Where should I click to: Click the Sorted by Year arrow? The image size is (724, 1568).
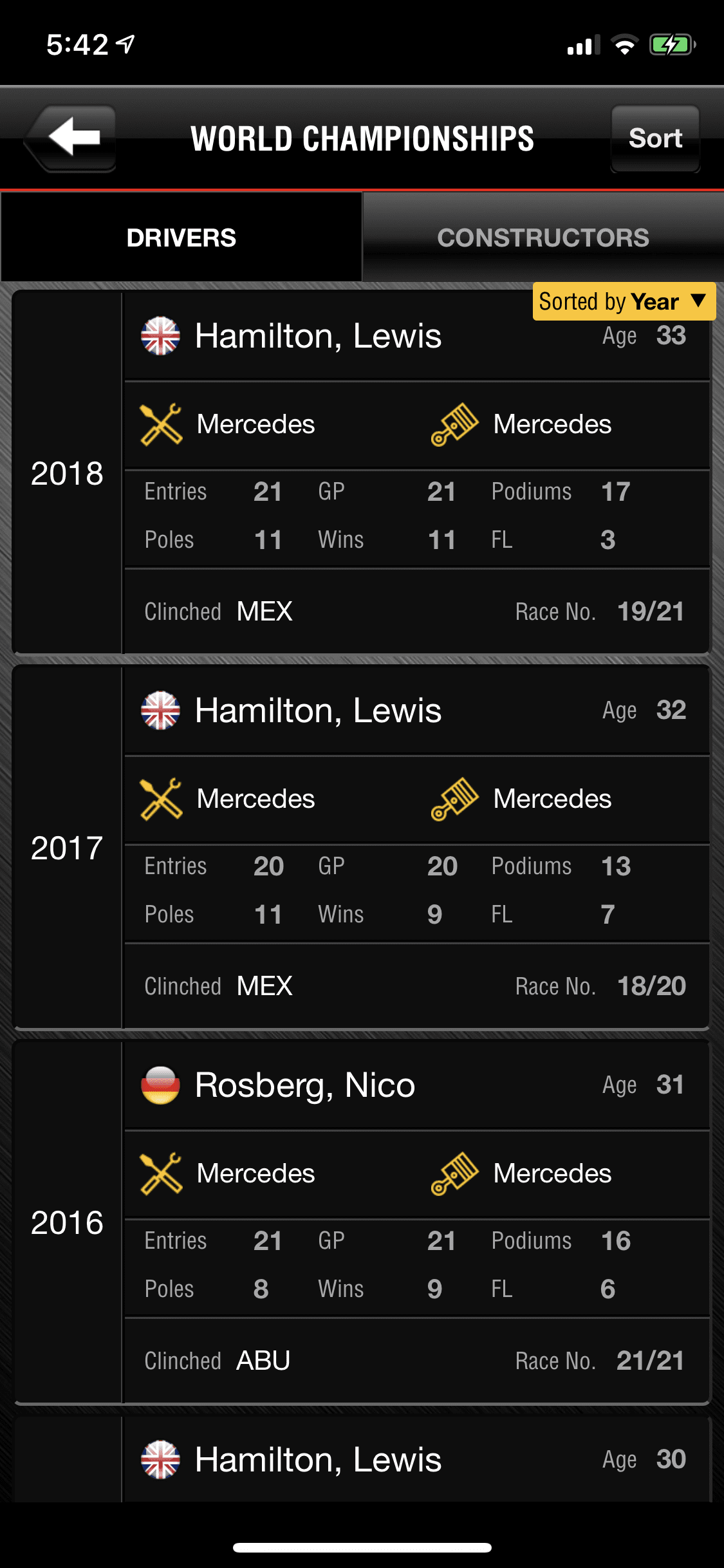click(698, 301)
